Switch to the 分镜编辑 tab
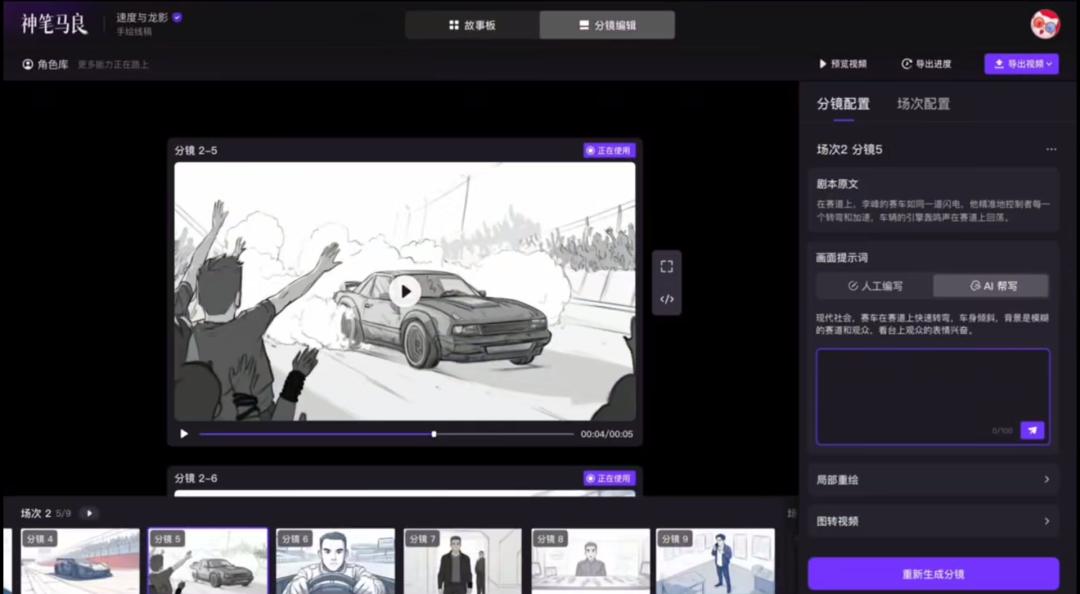The width and height of the screenshot is (1080, 594). pyautogui.click(x=607, y=25)
